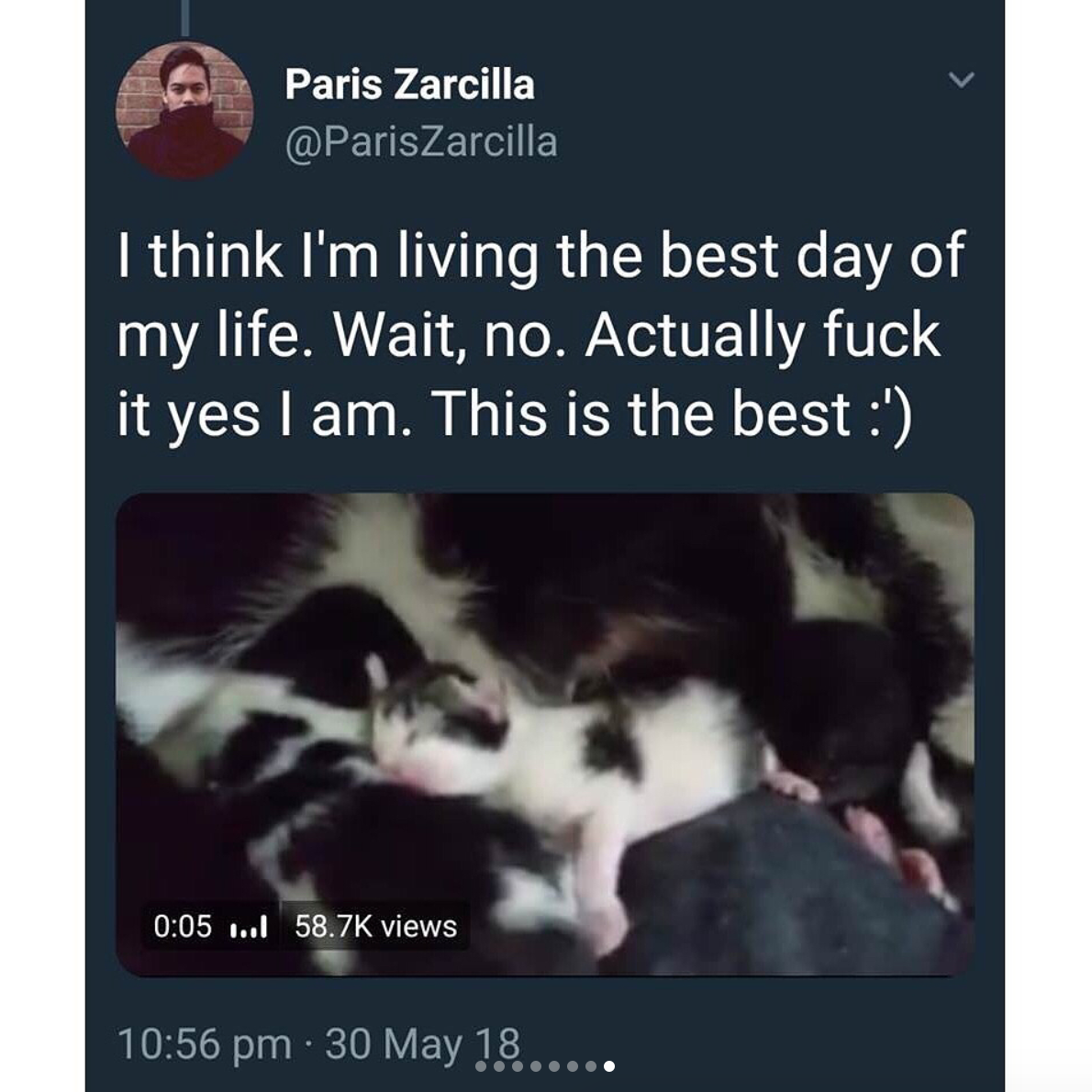This screenshot has width=1092, height=1092.
Task: Click the display name Paris Zarcilla
Action: [409, 84]
